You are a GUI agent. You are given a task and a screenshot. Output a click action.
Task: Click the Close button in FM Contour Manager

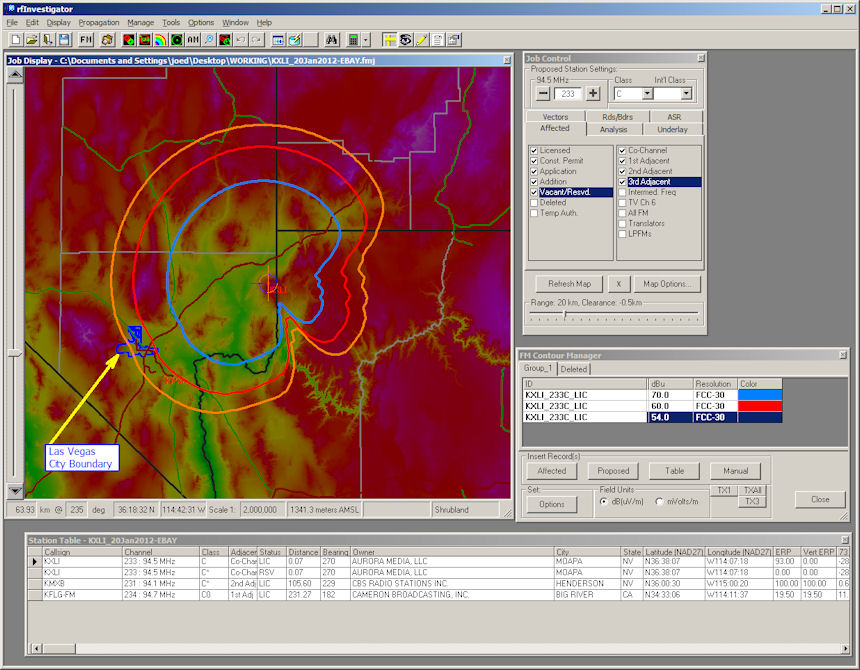(x=820, y=499)
